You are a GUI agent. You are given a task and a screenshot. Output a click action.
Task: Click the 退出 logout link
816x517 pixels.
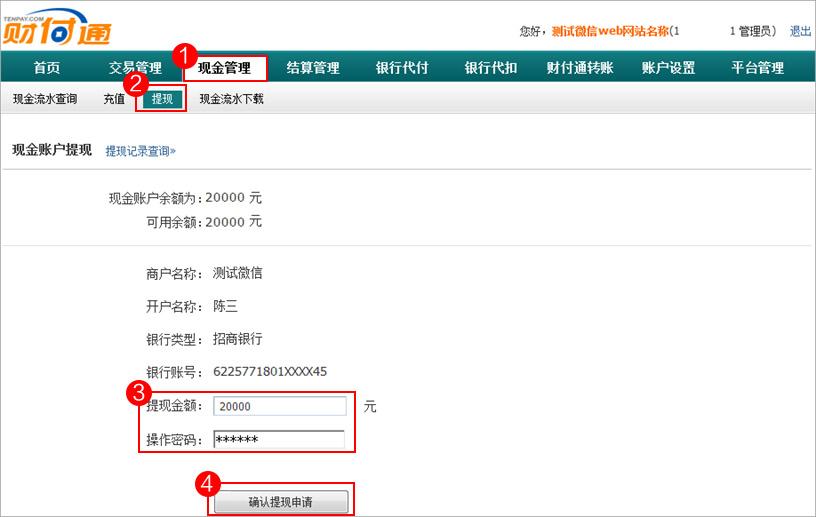pos(800,31)
